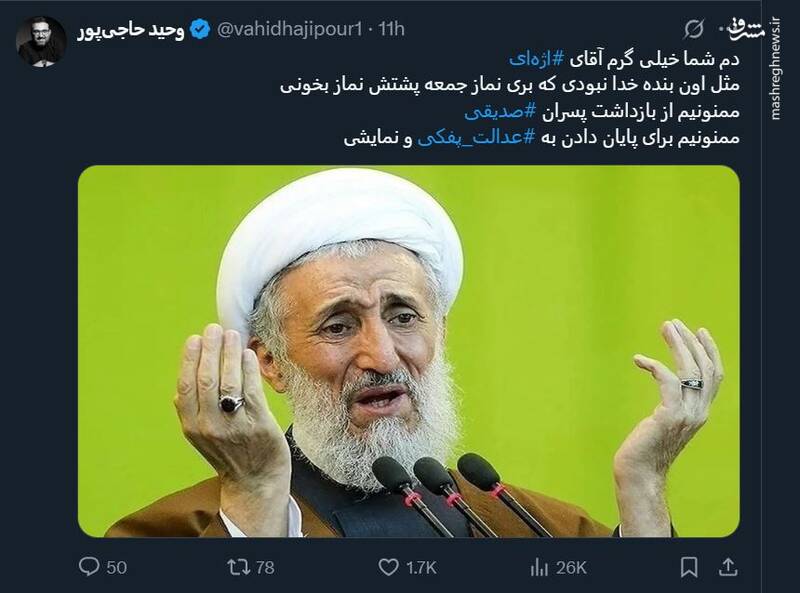Screen dimensions: 800x593
Task: Open the hashtag #عدالت_پفکی
Action: pyautogui.click(x=477, y=138)
